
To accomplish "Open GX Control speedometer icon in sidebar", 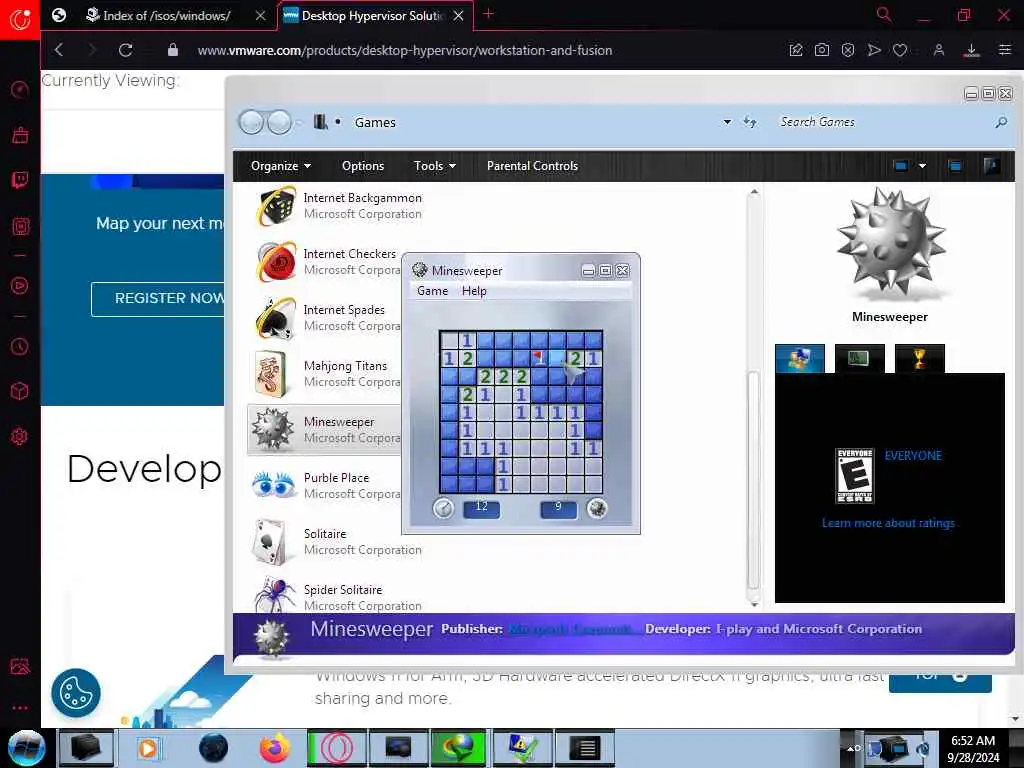I will 20,89.
